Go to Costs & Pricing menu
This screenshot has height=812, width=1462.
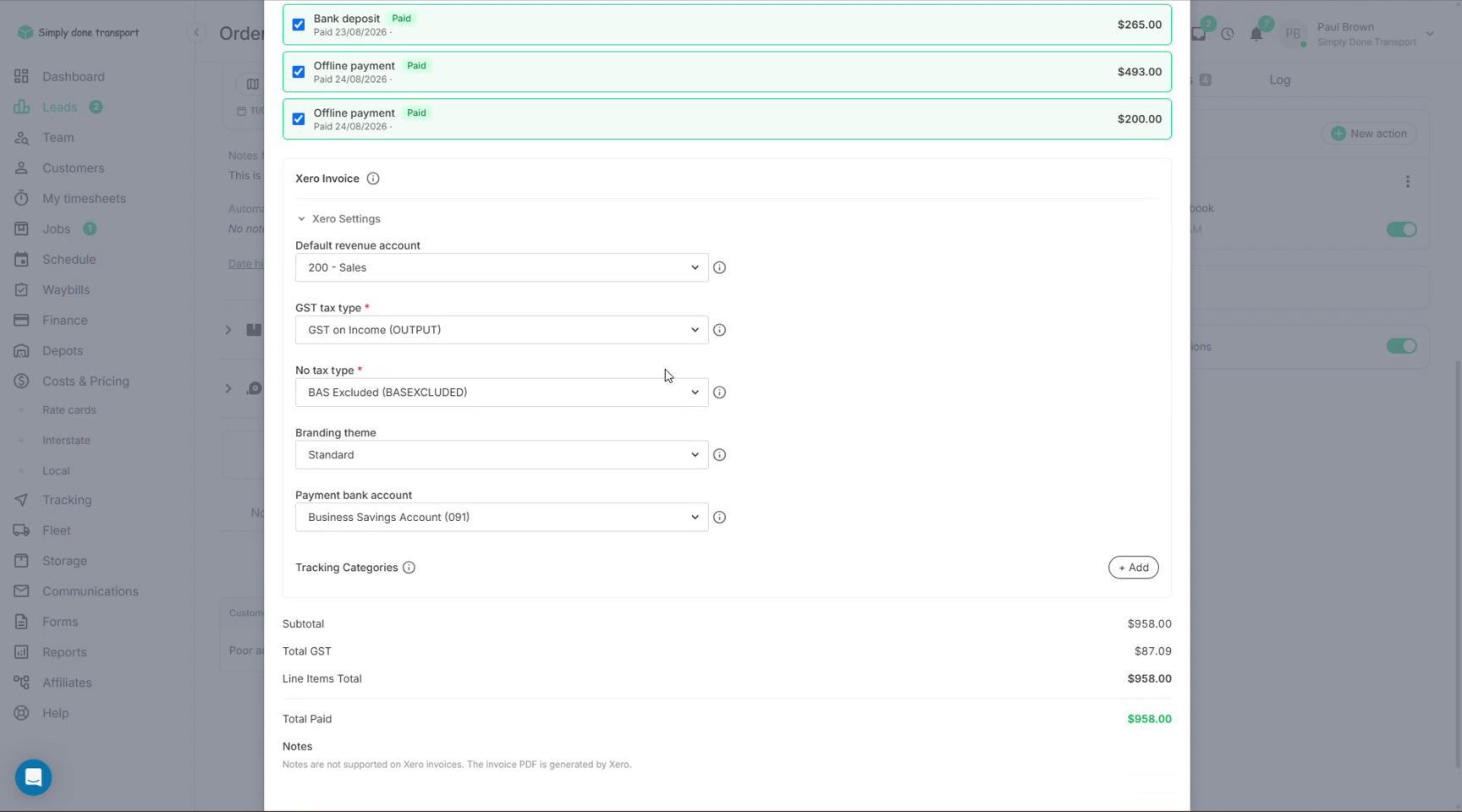[x=85, y=381]
